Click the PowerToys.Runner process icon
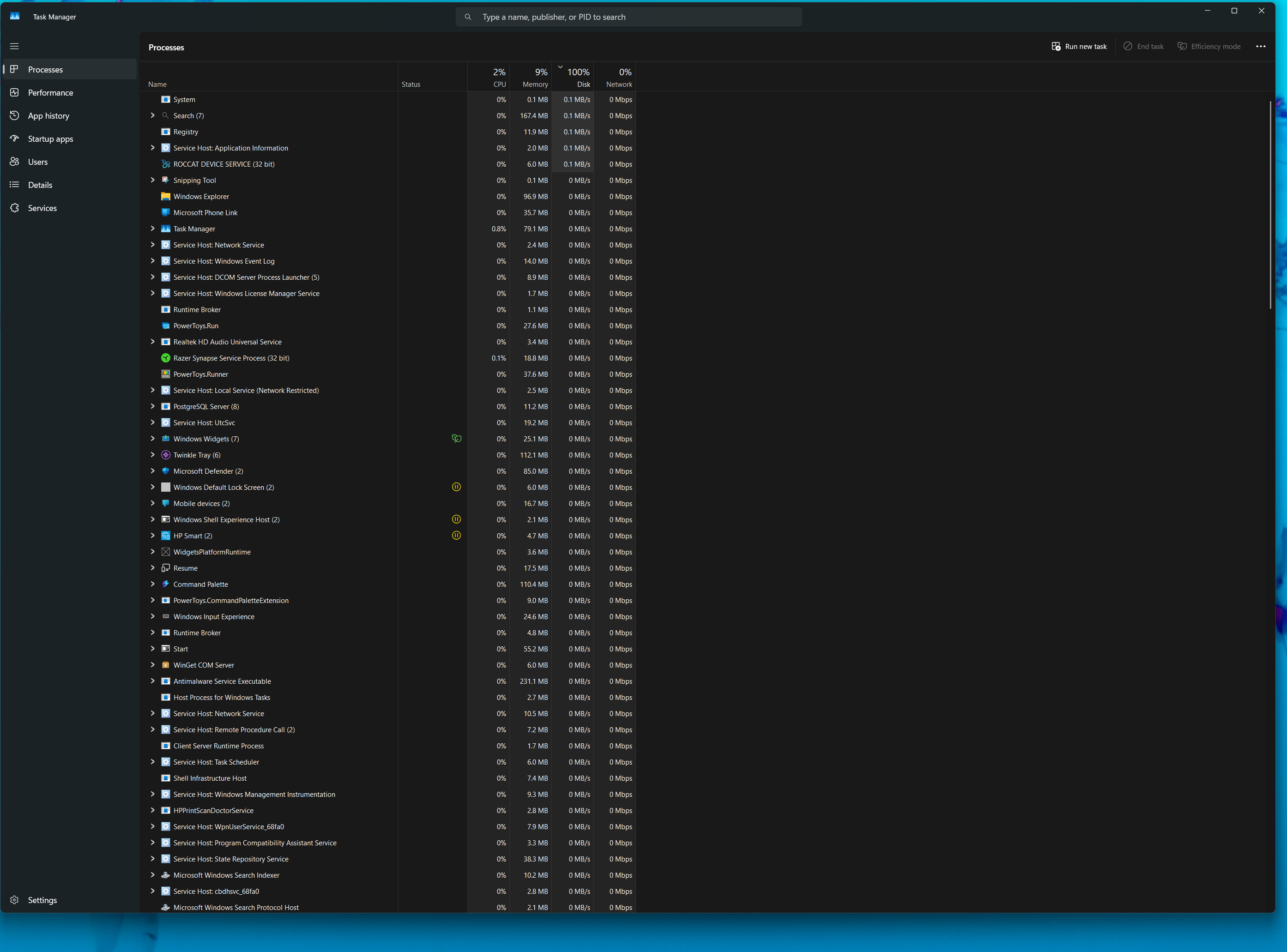Viewport: 1287px width, 952px height. tap(165, 374)
